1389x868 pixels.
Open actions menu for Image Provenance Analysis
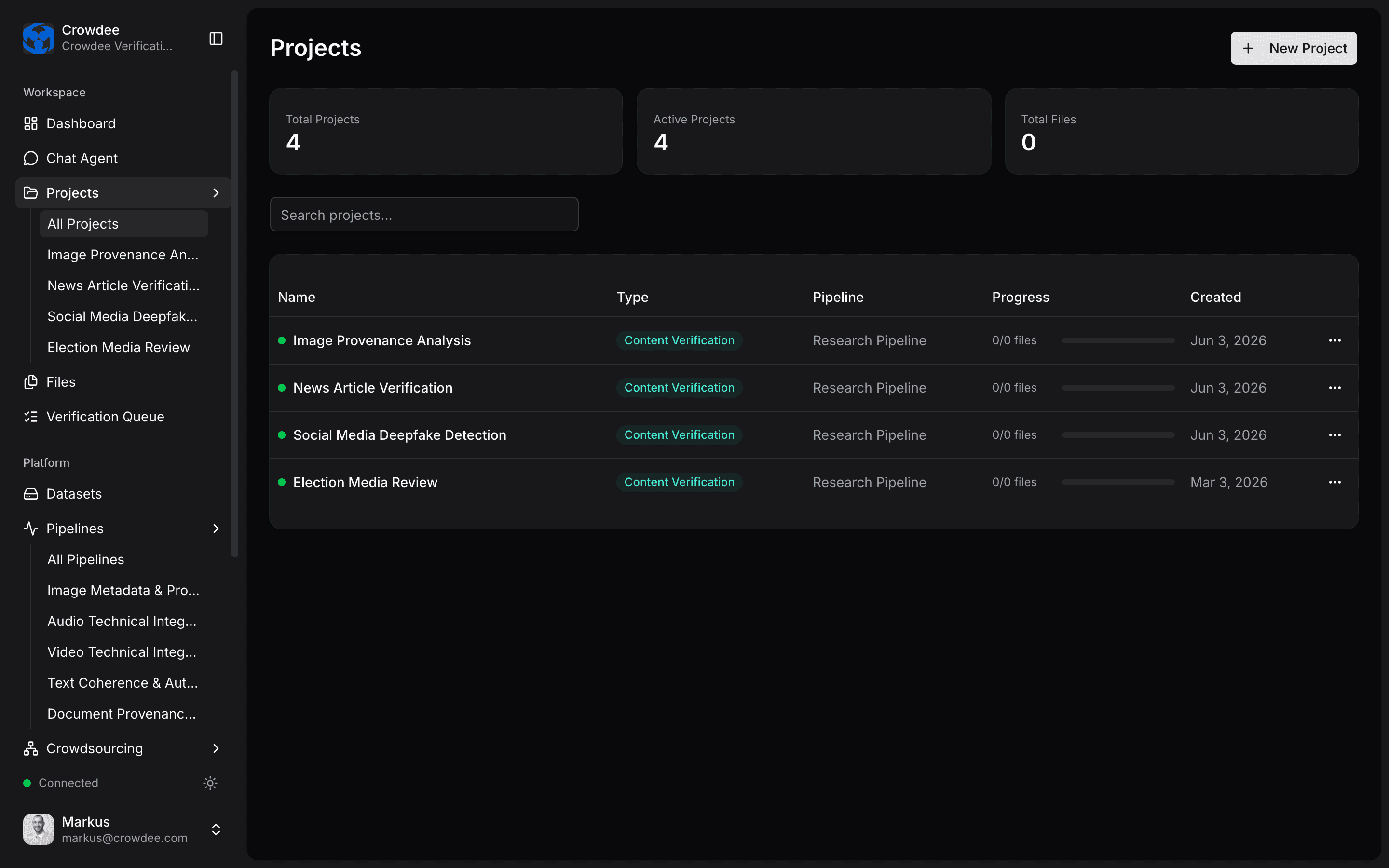[1335, 340]
